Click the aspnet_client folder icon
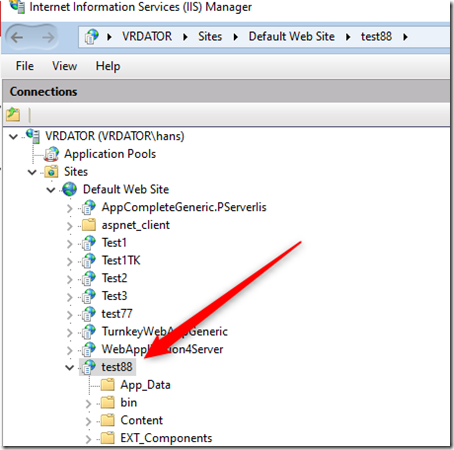The image size is (454, 450). (89, 225)
